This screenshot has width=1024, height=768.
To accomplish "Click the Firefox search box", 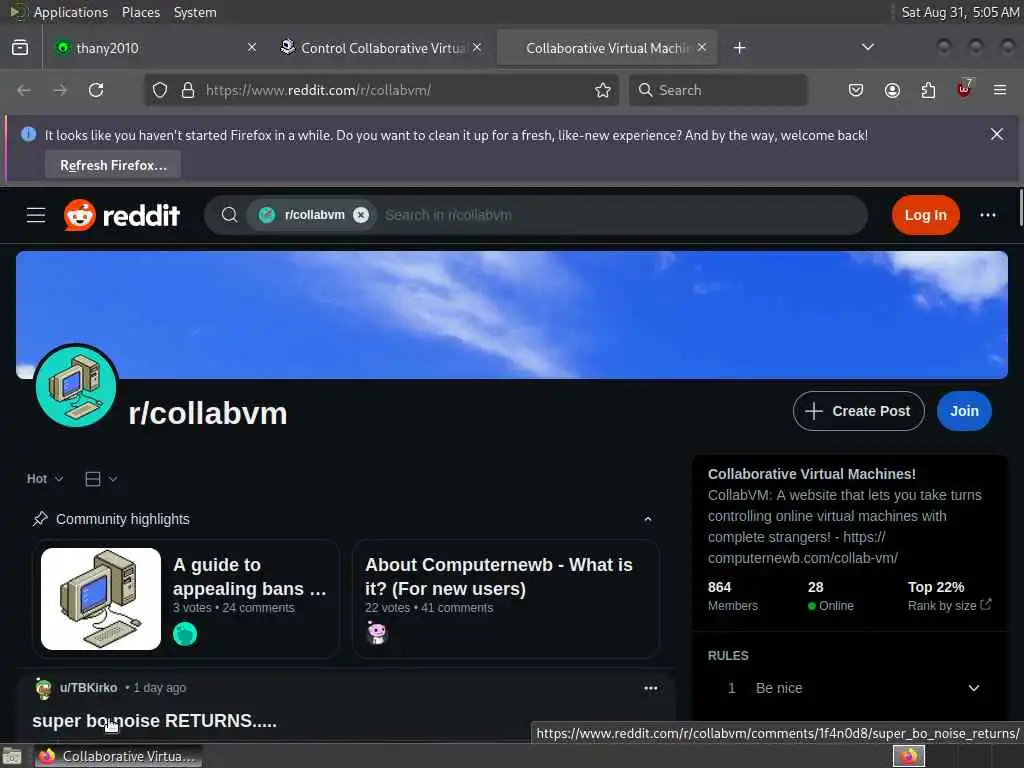I will [x=718, y=90].
